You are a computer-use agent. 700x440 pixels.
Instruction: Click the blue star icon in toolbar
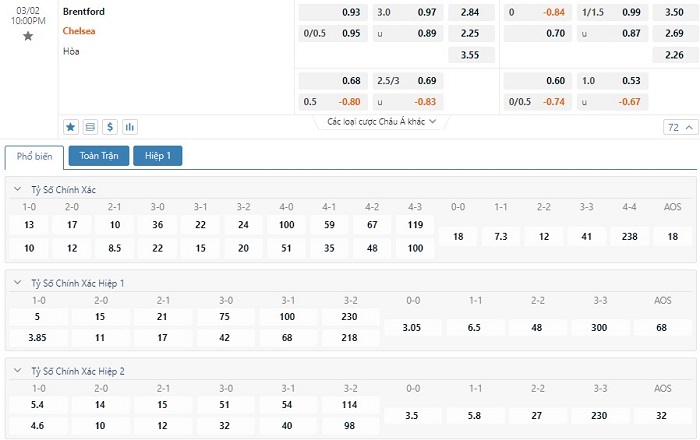point(71,127)
